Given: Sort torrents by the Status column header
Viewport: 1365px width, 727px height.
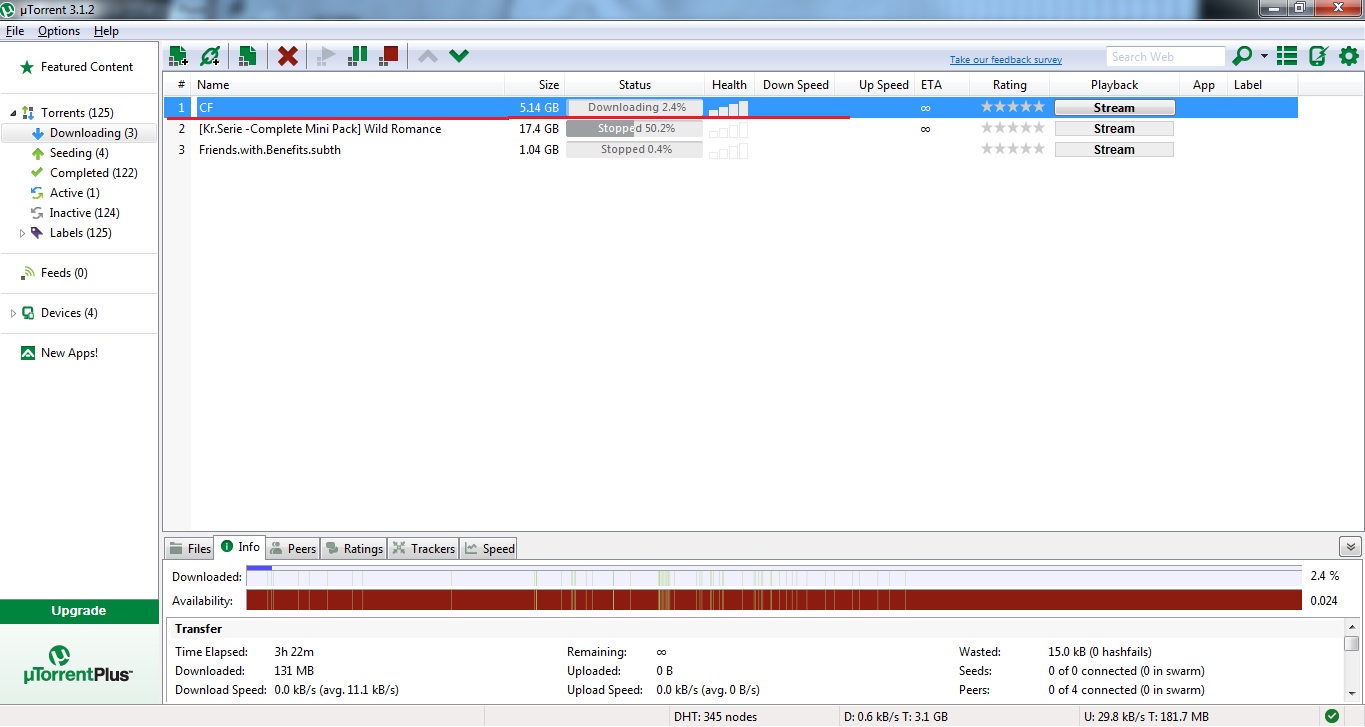Looking at the screenshot, I should 634,85.
